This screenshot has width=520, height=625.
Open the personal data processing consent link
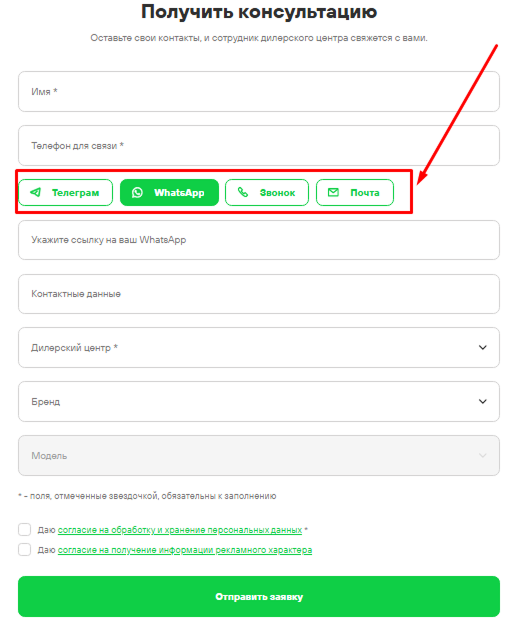tap(180, 530)
